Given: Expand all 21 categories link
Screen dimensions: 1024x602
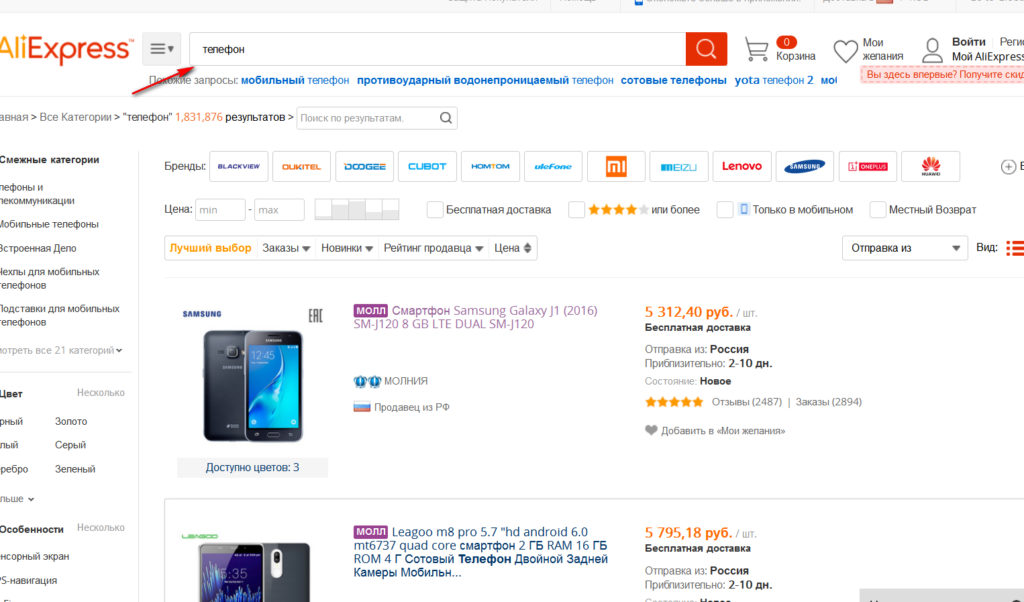Looking at the screenshot, I should coord(61,350).
